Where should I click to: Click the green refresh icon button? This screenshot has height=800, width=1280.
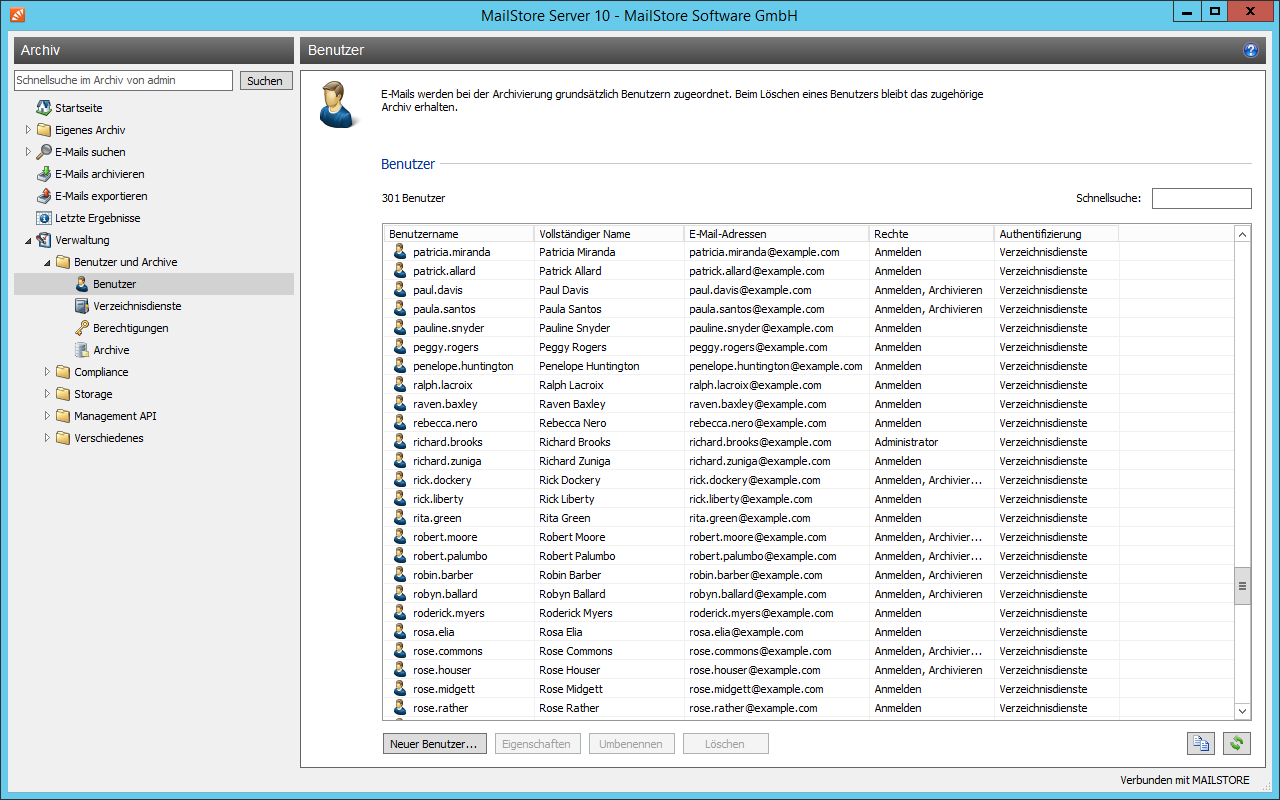click(x=1237, y=743)
